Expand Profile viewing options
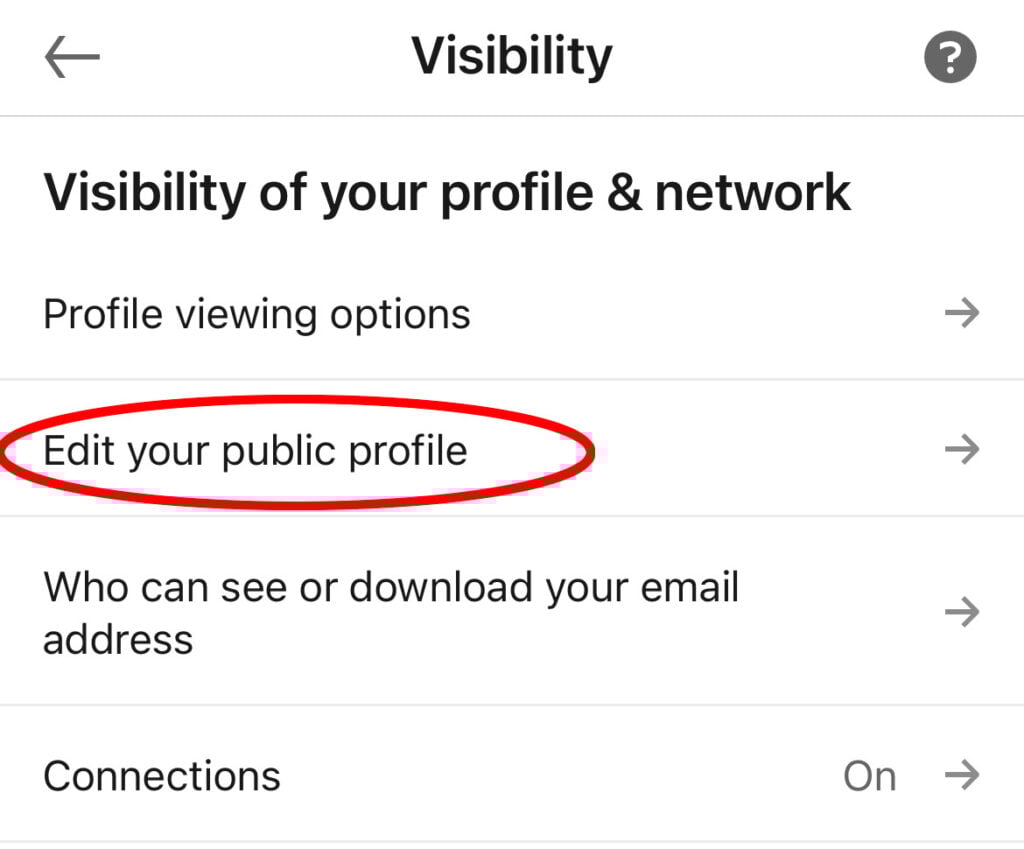 click(257, 312)
